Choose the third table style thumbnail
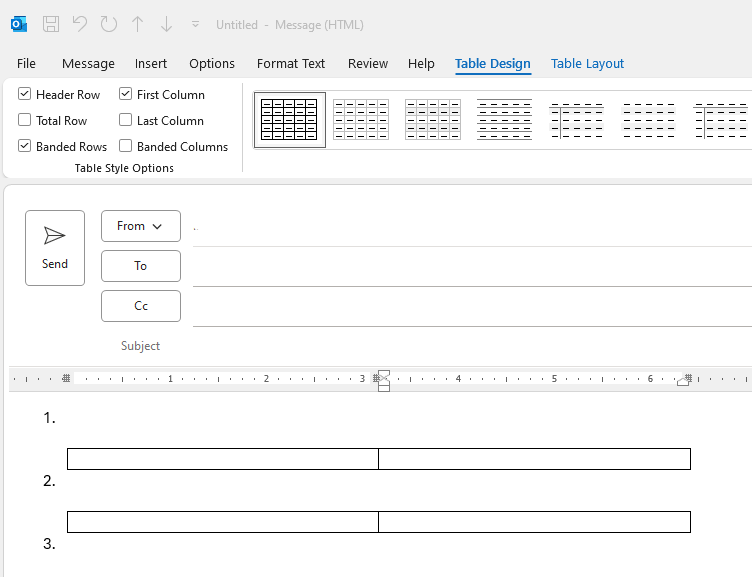Image resolution: width=752 pixels, height=577 pixels. (x=433, y=119)
